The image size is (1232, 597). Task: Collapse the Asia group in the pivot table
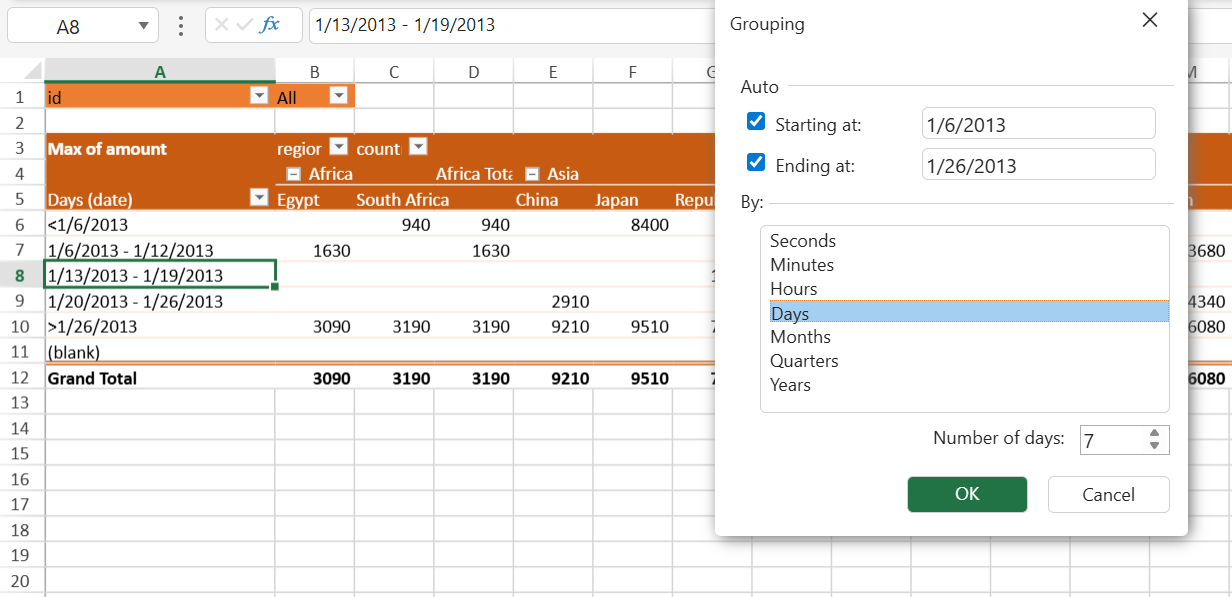click(x=532, y=174)
